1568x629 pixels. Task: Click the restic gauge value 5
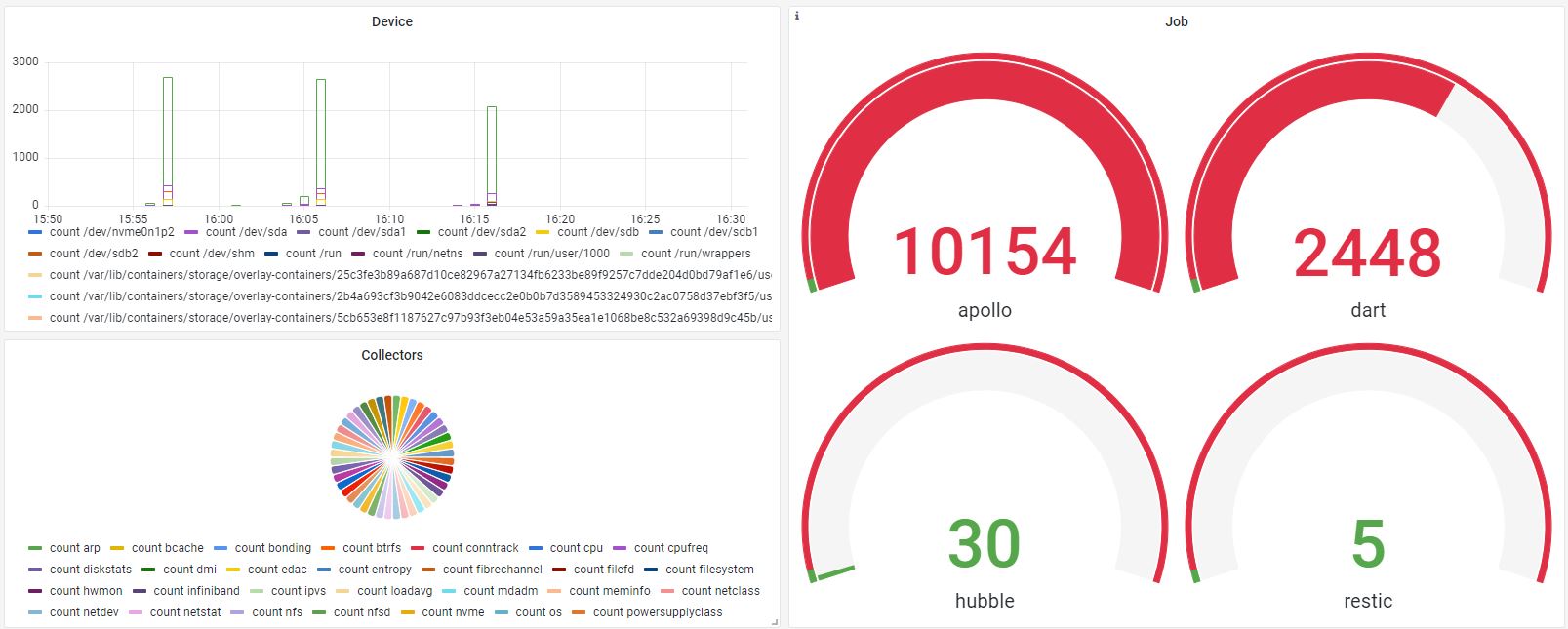pos(1368,543)
